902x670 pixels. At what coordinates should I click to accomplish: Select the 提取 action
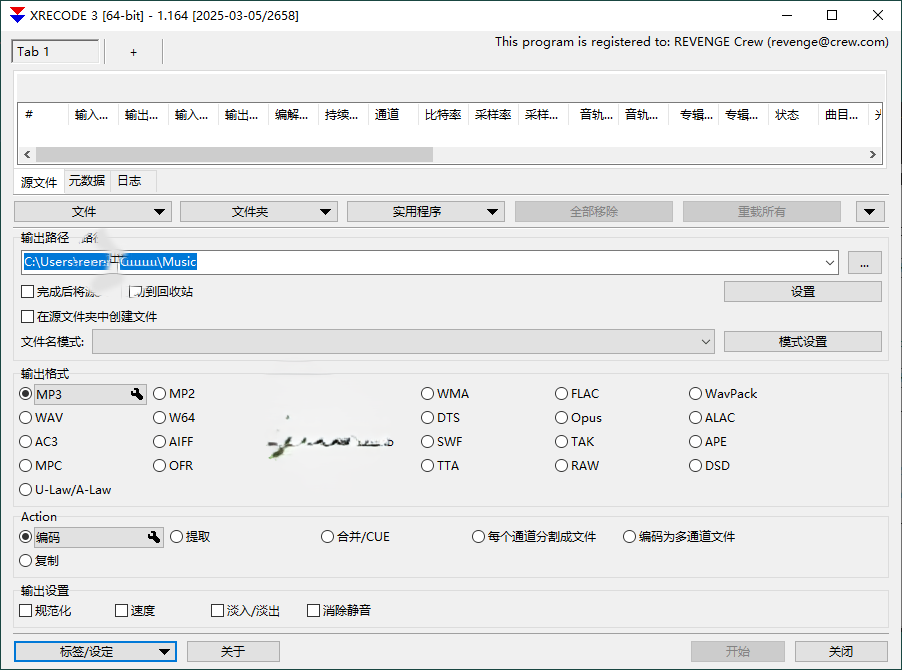(190, 537)
